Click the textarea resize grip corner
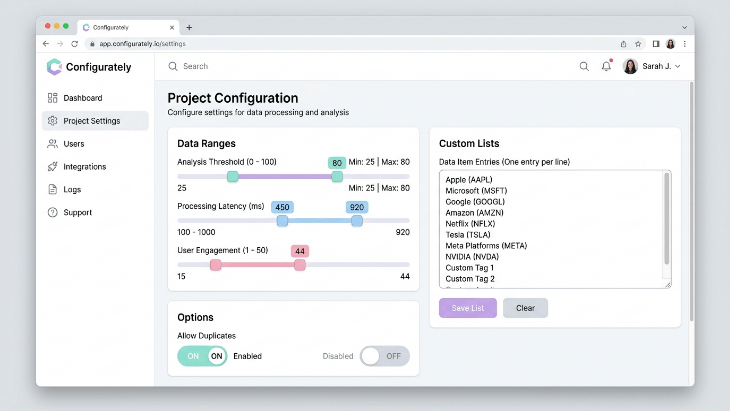 coord(668,285)
